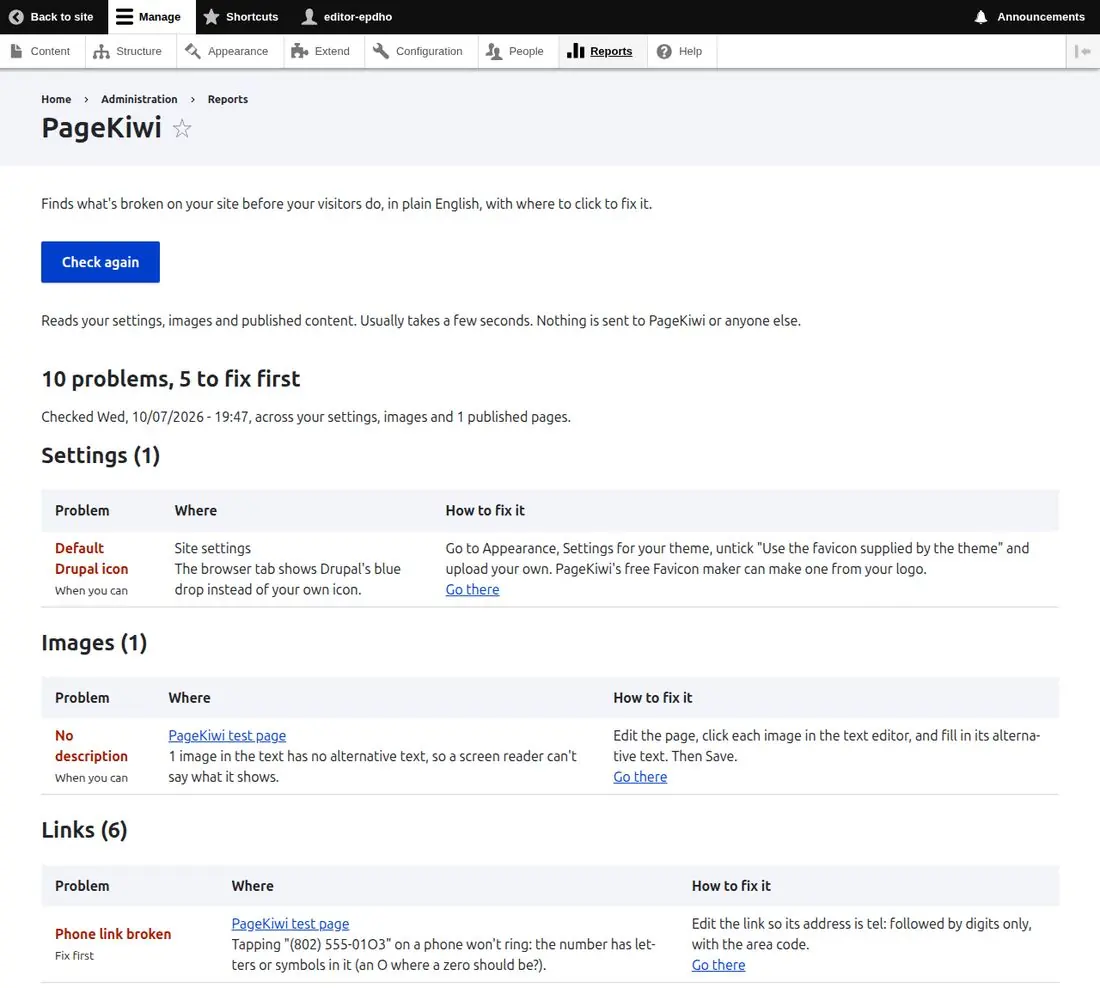Screen dimensions: 1100x988
Task: Click the 'Fix first' priority label
Action: coord(74,956)
